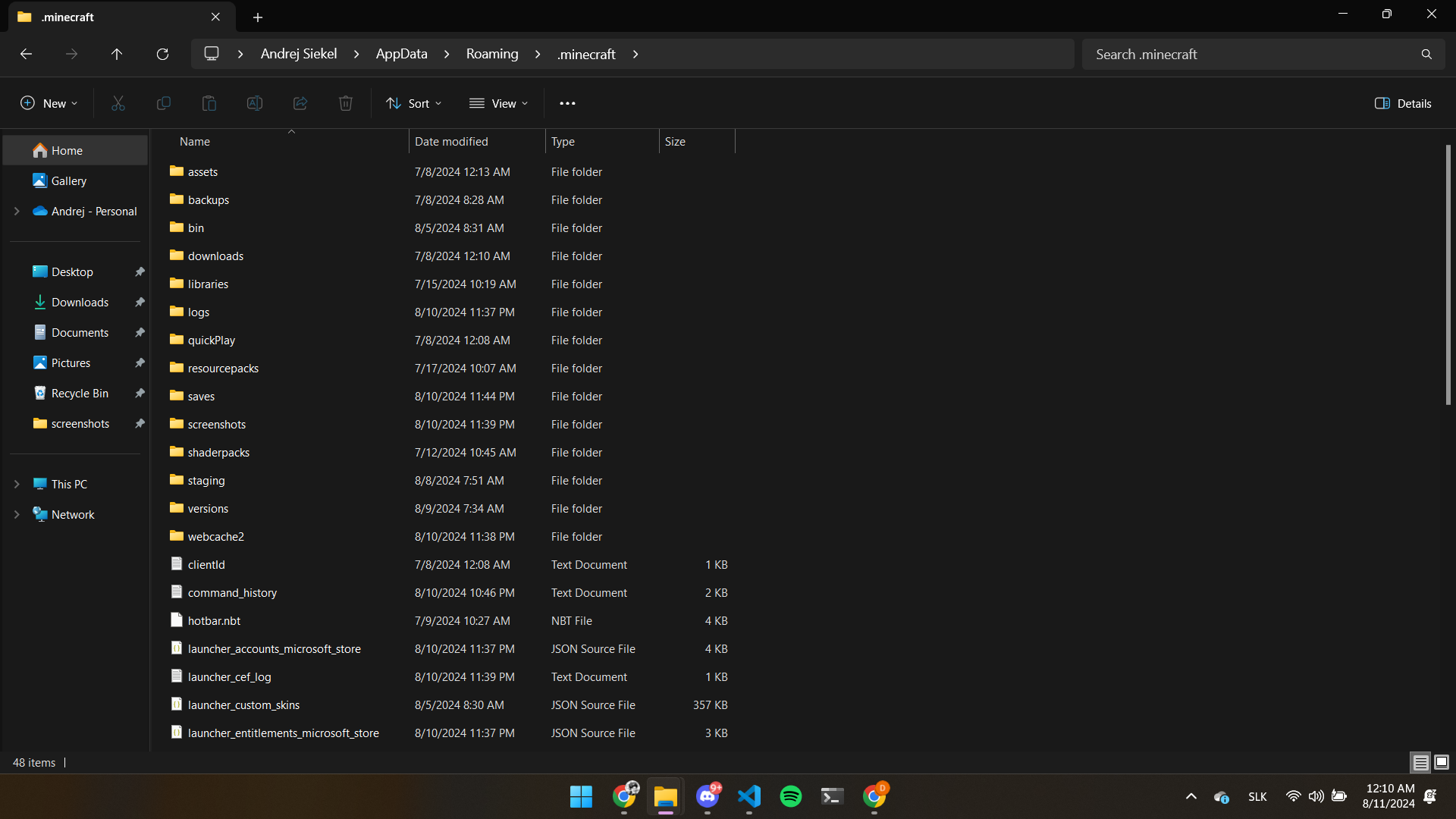The height and width of the screenshot is (819, 1456).
Task: Toggle the Details pane button
Action: [1403, 103]
